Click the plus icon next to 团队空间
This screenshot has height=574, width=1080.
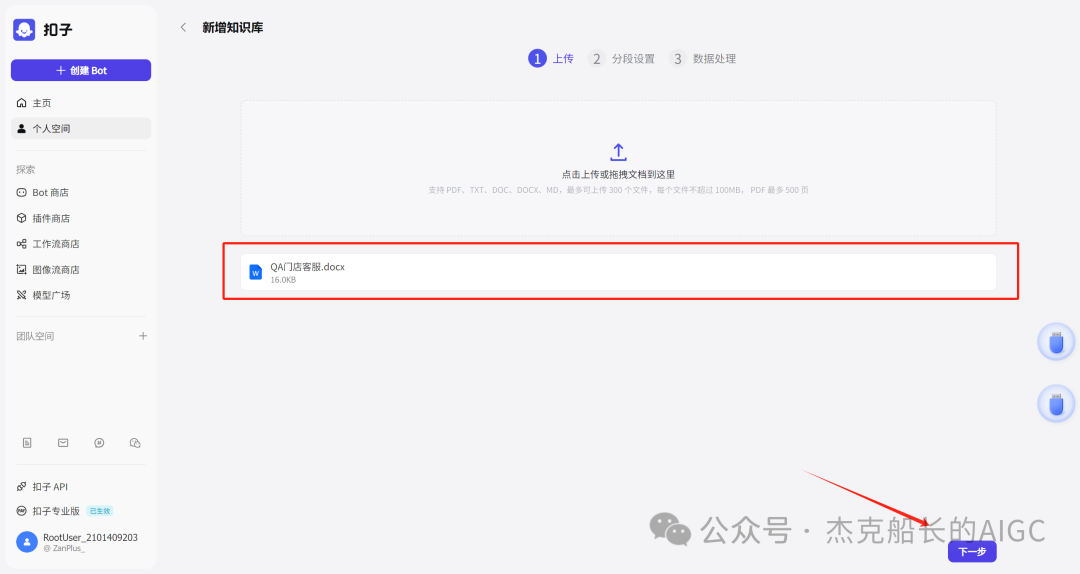(143, 336)
